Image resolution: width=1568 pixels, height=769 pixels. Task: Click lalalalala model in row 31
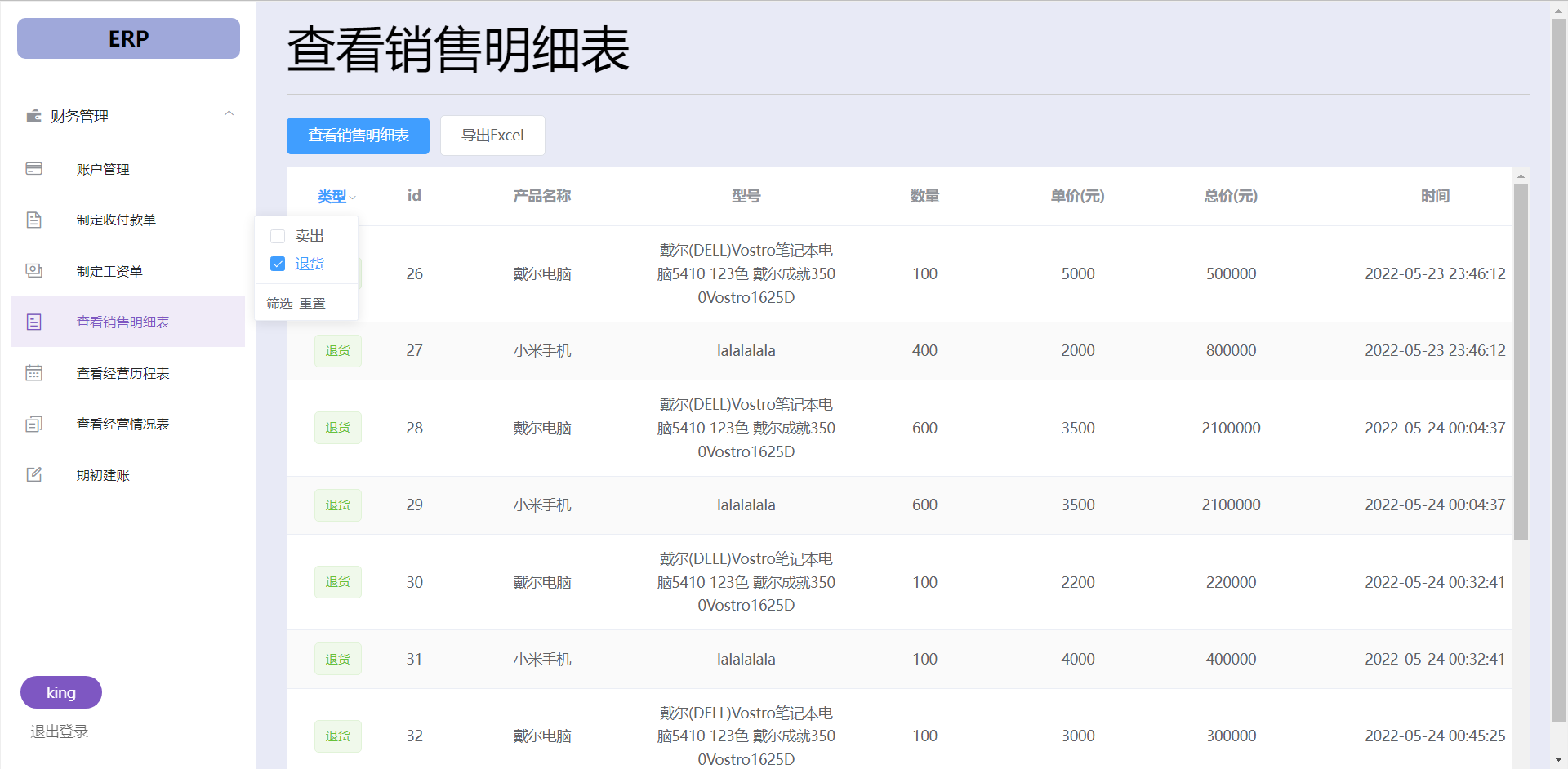pyautogui.click(x=746, y=660)
